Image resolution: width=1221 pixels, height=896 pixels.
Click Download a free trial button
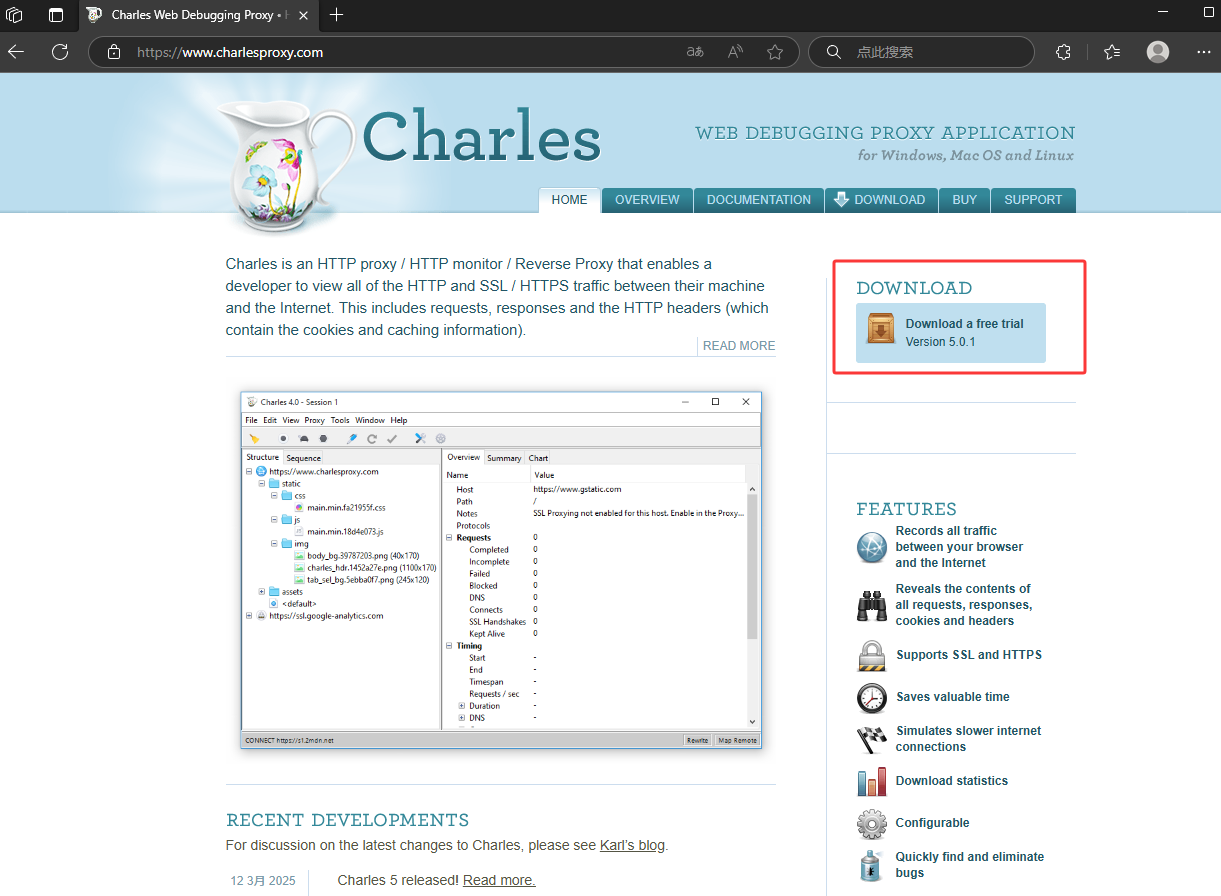coord(951,333)
